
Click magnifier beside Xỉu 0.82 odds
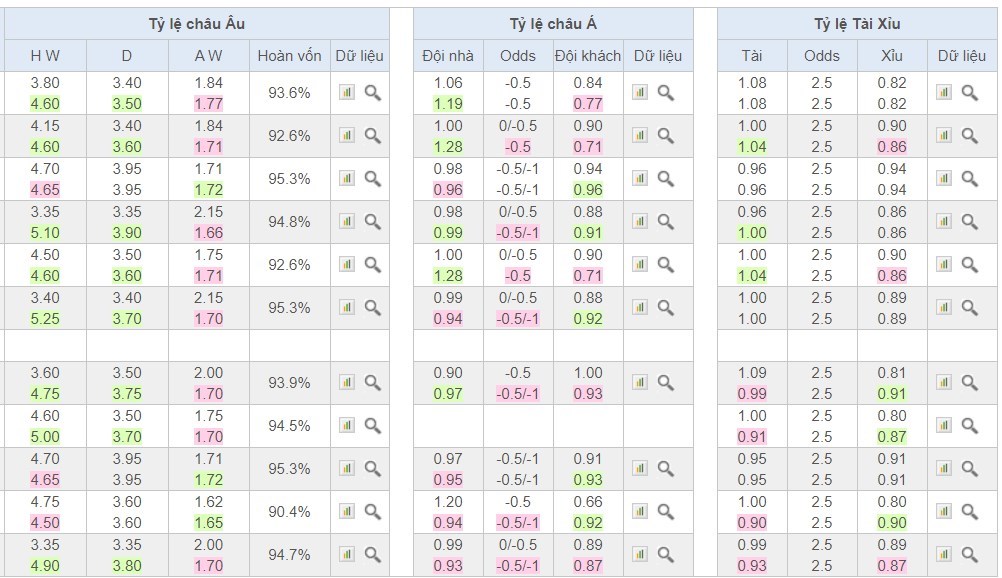969,93
